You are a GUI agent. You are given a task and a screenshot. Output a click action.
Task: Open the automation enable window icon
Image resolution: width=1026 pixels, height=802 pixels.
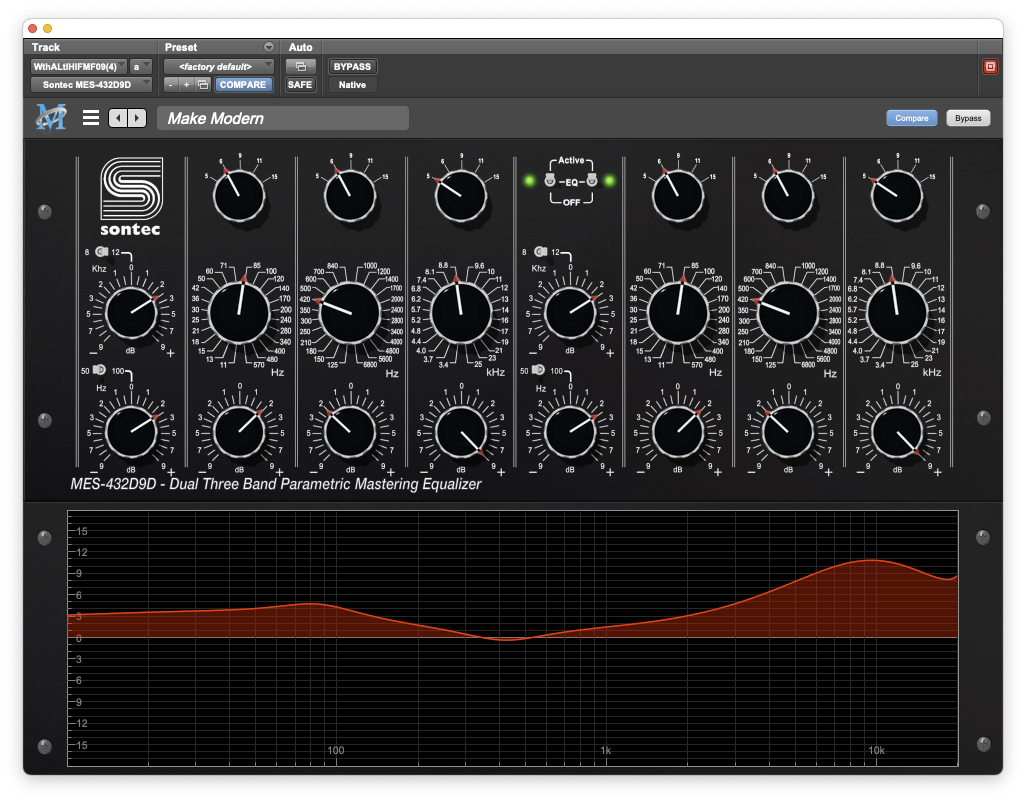300,67
